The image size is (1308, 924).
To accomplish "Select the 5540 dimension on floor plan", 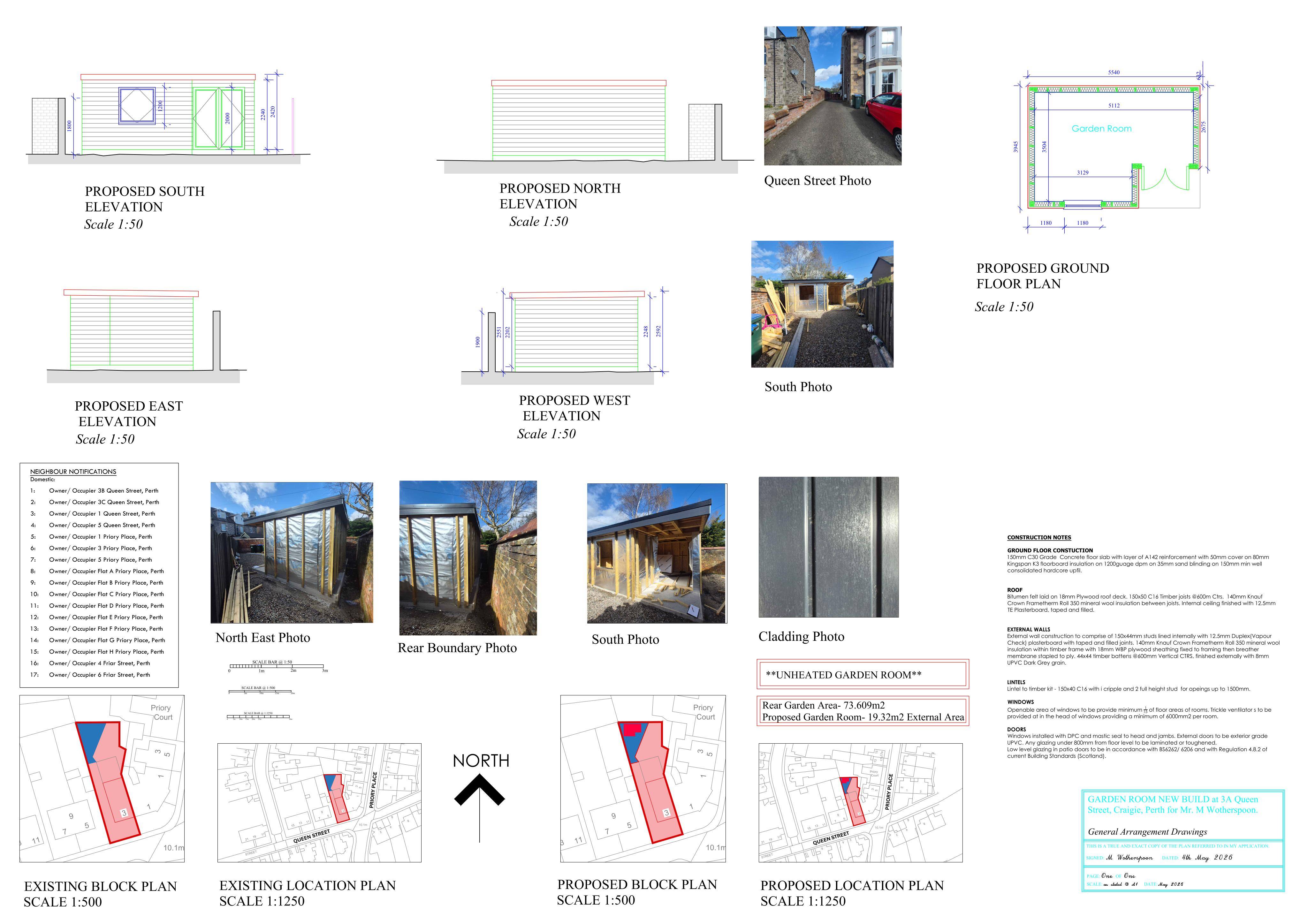I will pos(1114,72).
